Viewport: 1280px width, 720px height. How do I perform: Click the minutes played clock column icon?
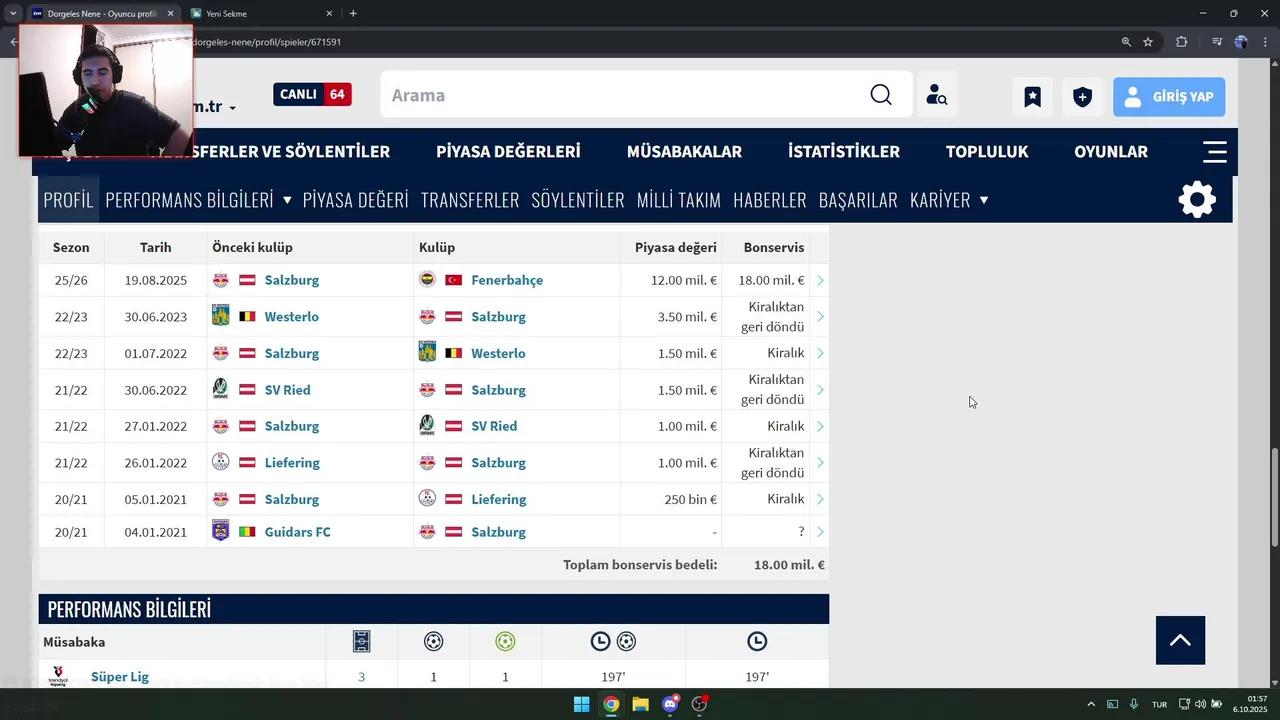[x=757, y=641]
